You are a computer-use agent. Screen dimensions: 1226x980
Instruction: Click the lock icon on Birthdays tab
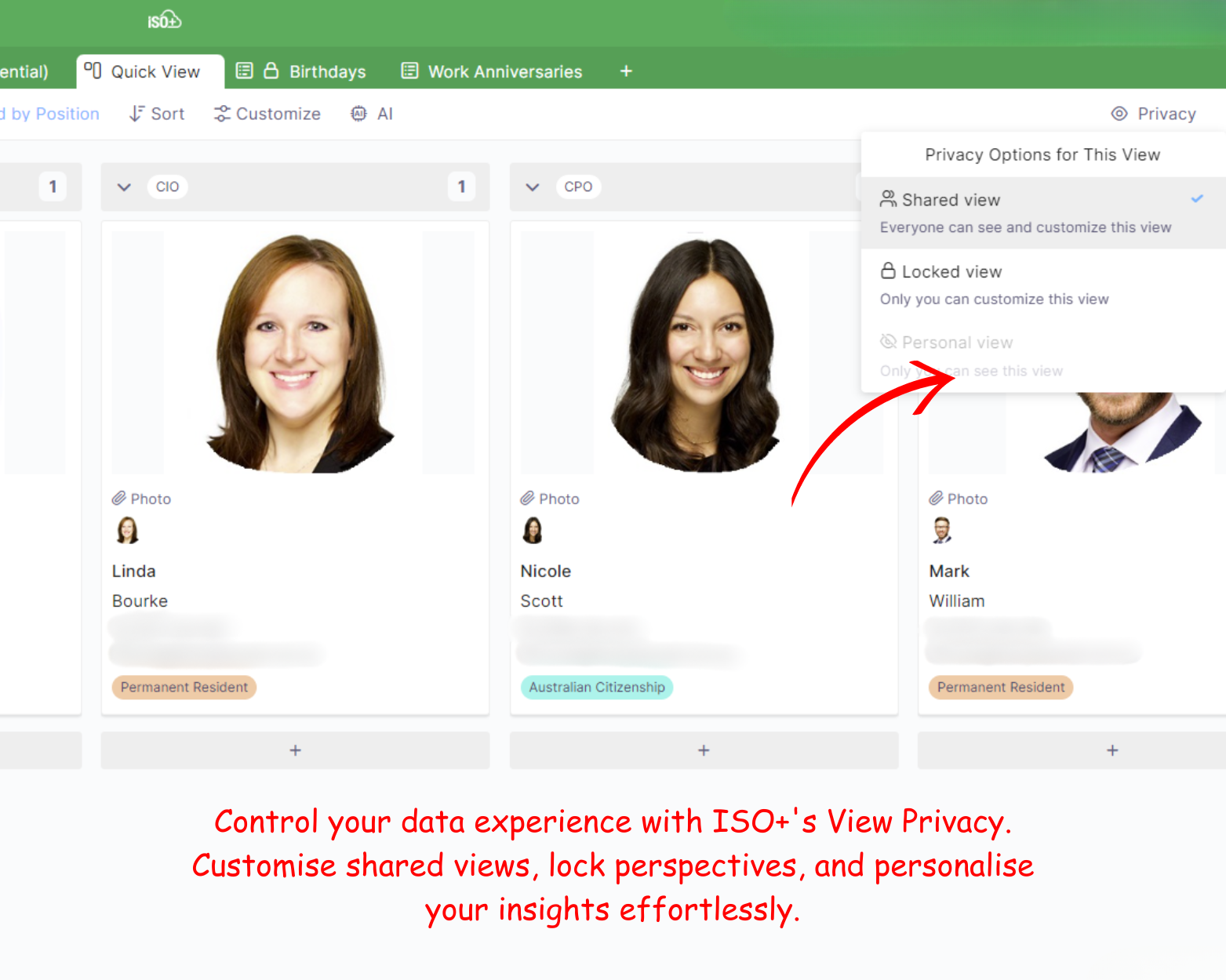pos(271,71)
